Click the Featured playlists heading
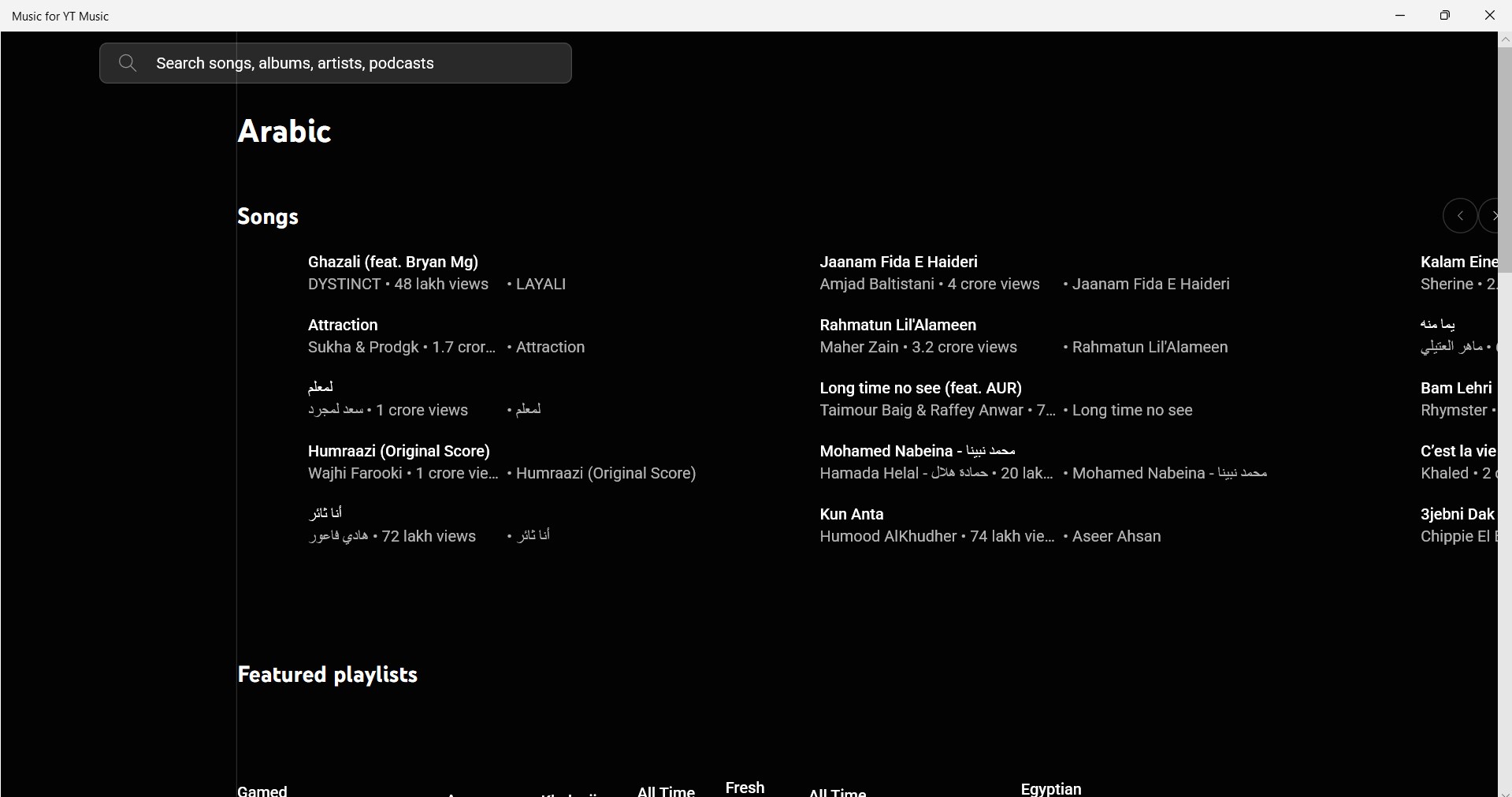1512x797 pixels. click(x=328, y=675)
